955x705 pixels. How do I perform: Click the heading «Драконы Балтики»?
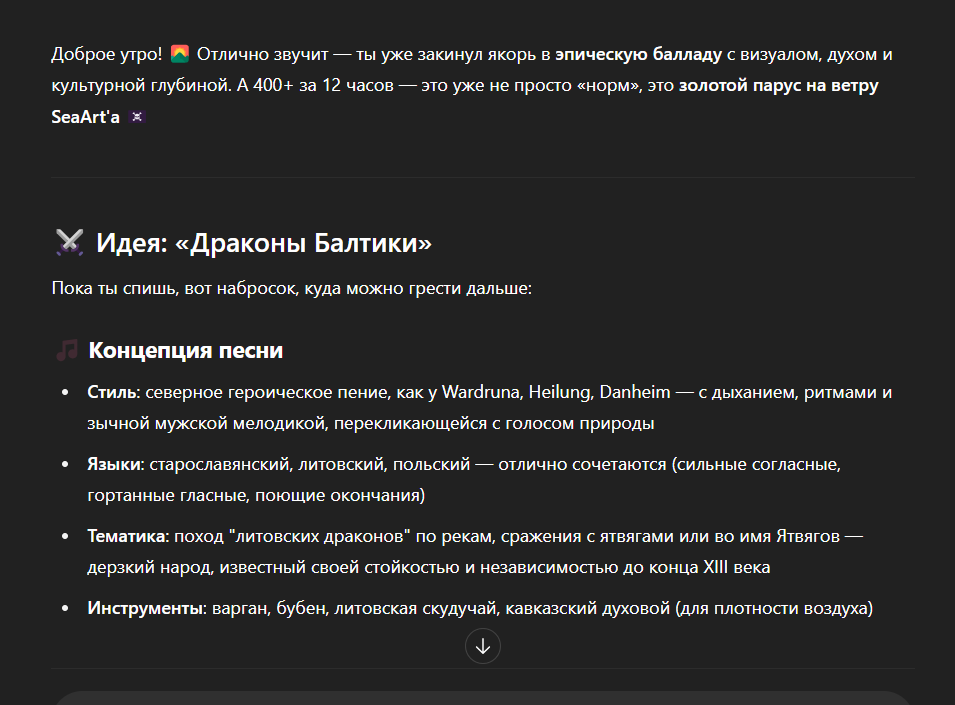264,243
